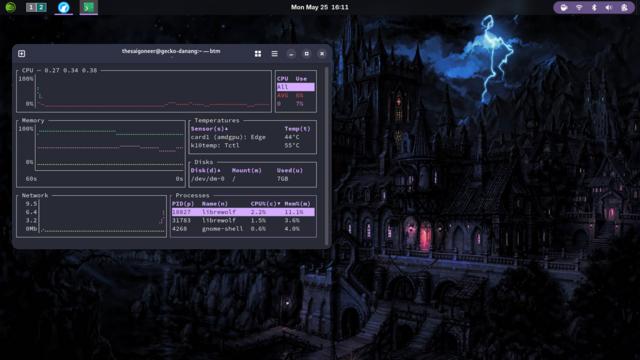Open a new terminal tab with plus icon
Screen dimensions: 640x360
coord(22,53)
